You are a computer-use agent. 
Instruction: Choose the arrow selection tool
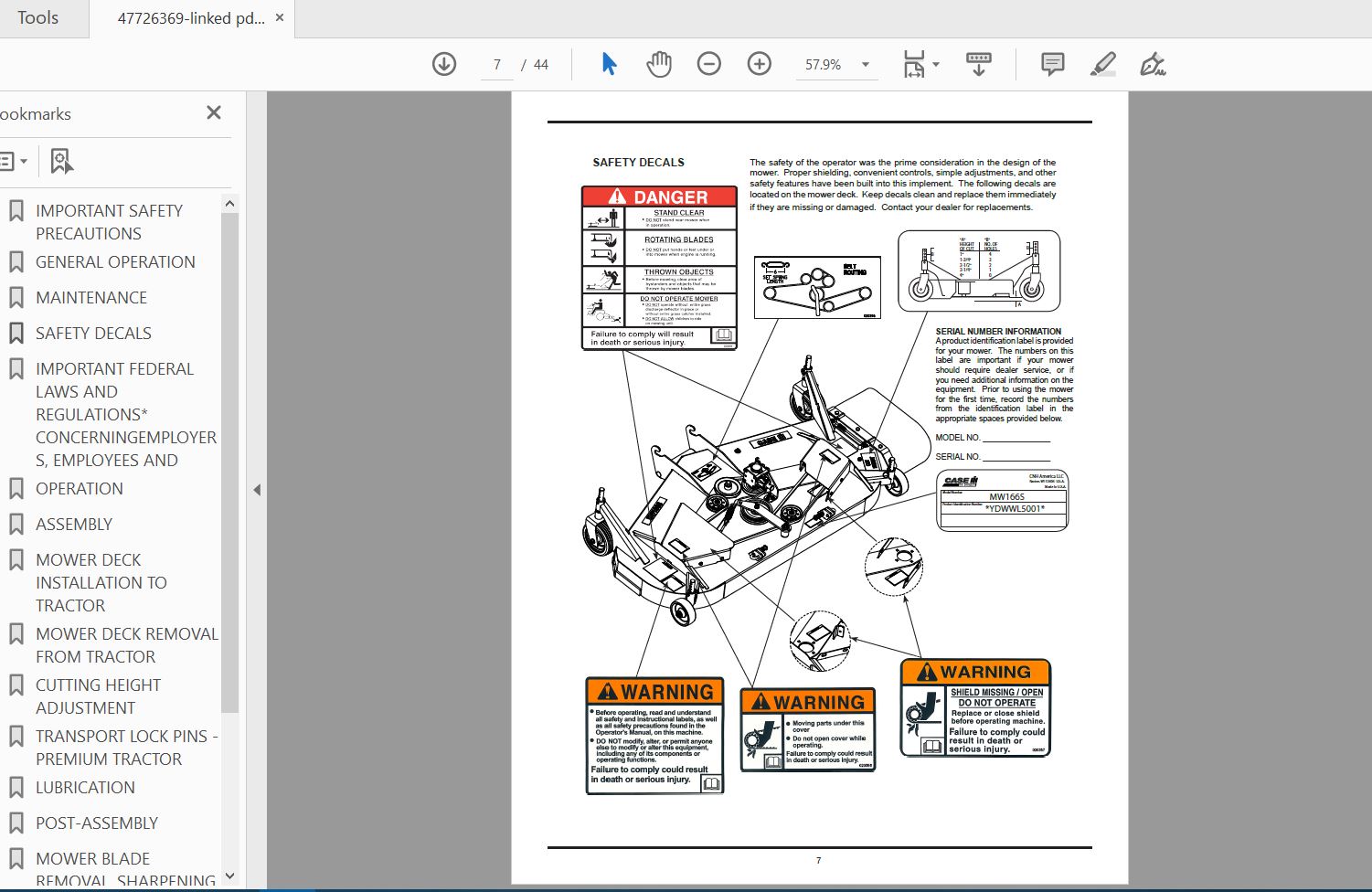tap(609, 64)
